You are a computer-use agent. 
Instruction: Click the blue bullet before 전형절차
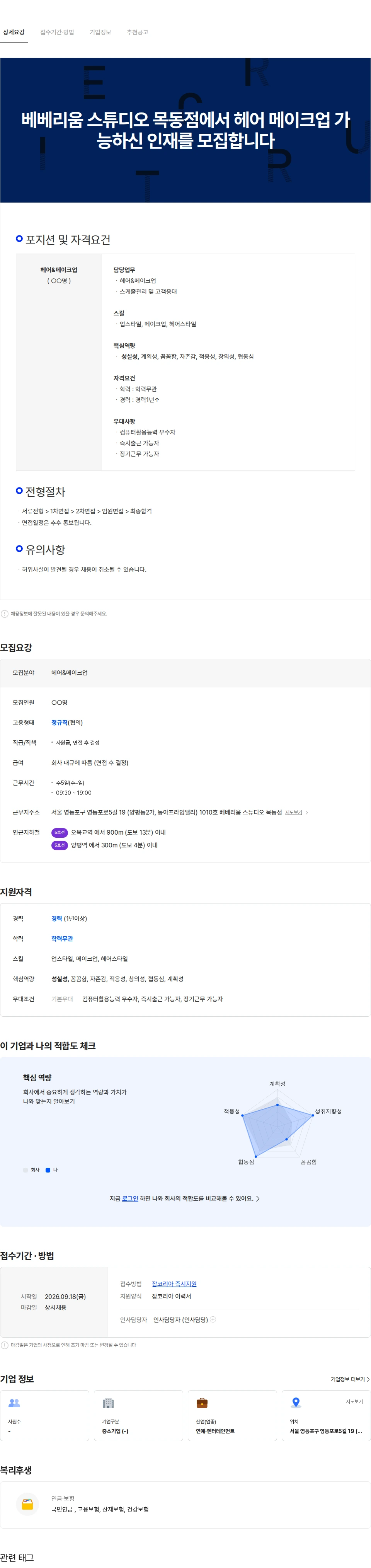click(19, 491)
